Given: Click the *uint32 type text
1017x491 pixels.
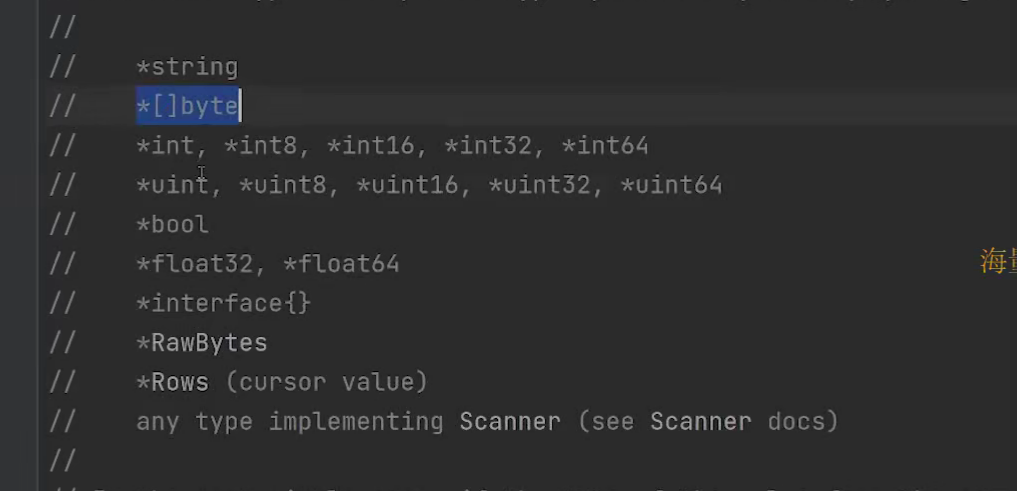Looking at the screenshot, I should coord(539,185).
